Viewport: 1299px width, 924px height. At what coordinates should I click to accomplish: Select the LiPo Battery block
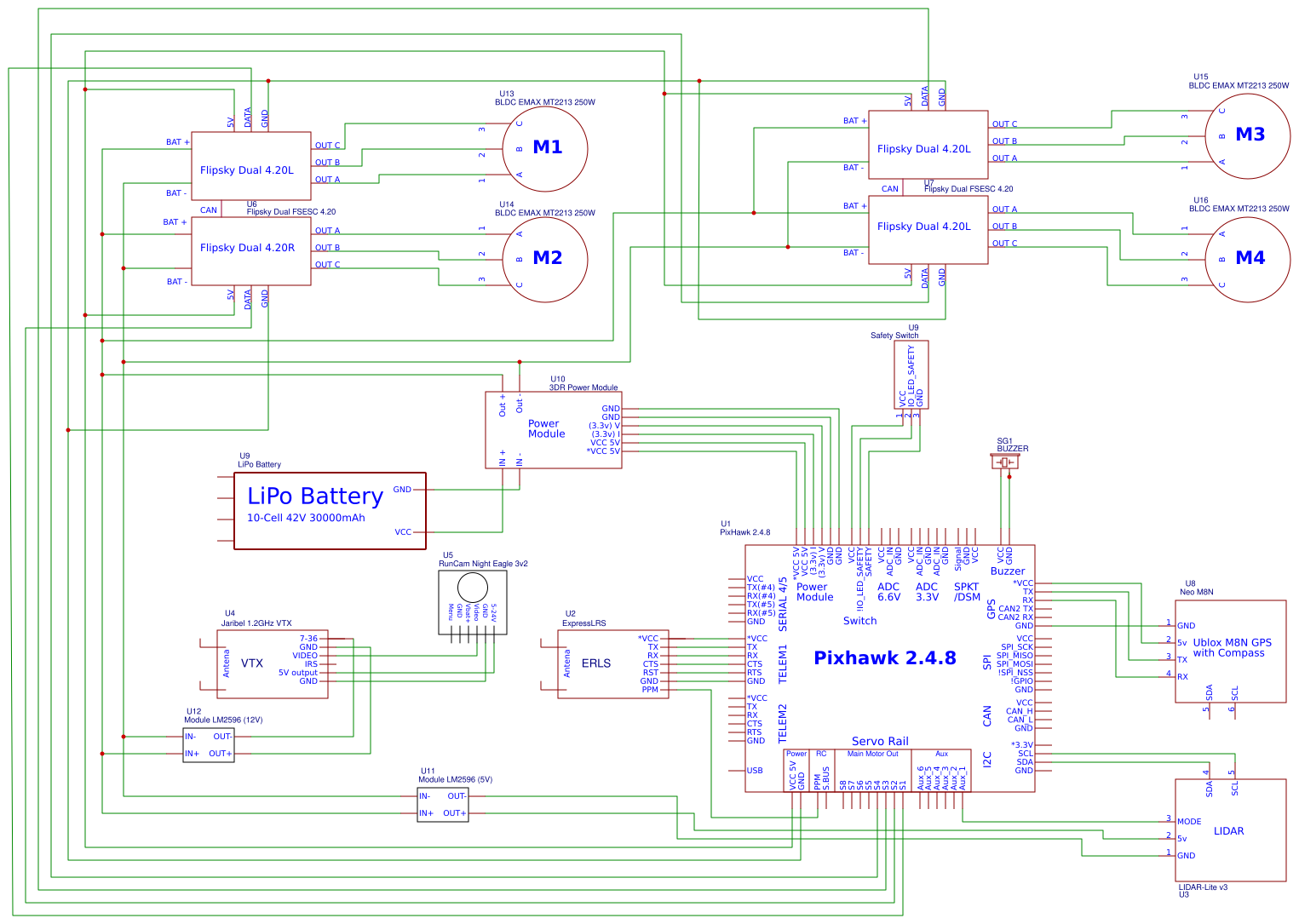coord(330,511)
